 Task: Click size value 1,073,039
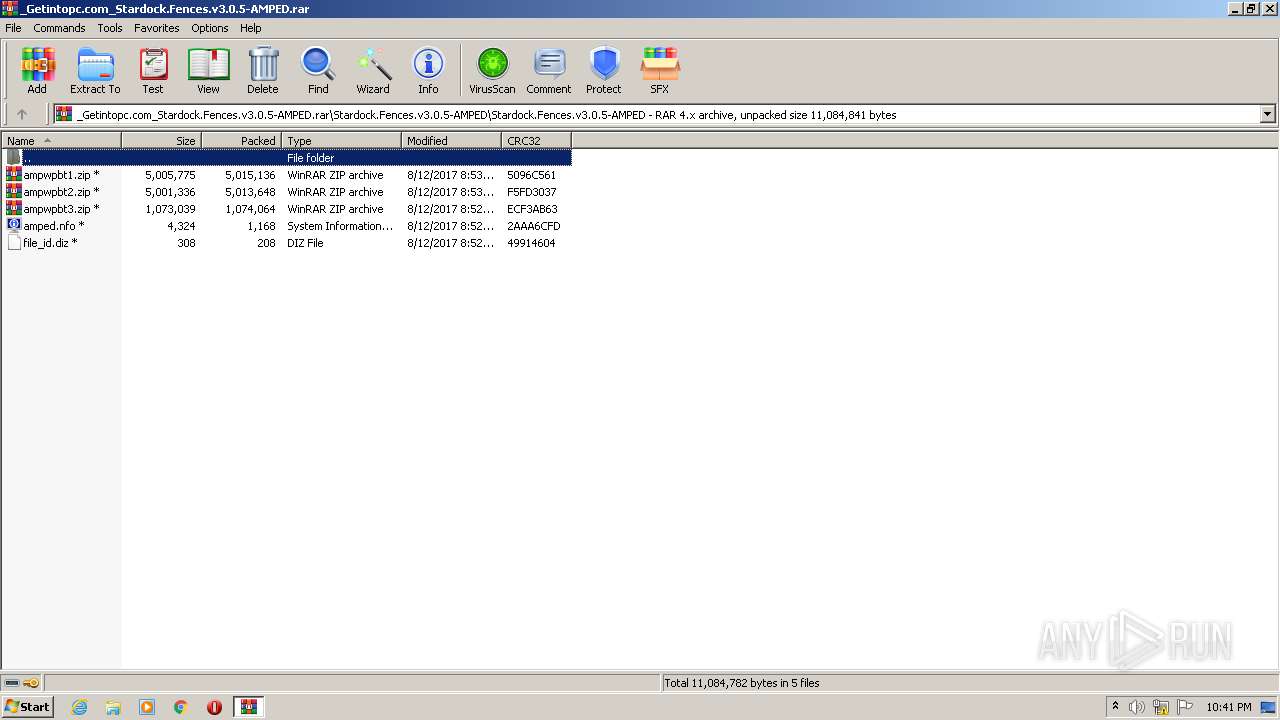(x=170, y=209)
